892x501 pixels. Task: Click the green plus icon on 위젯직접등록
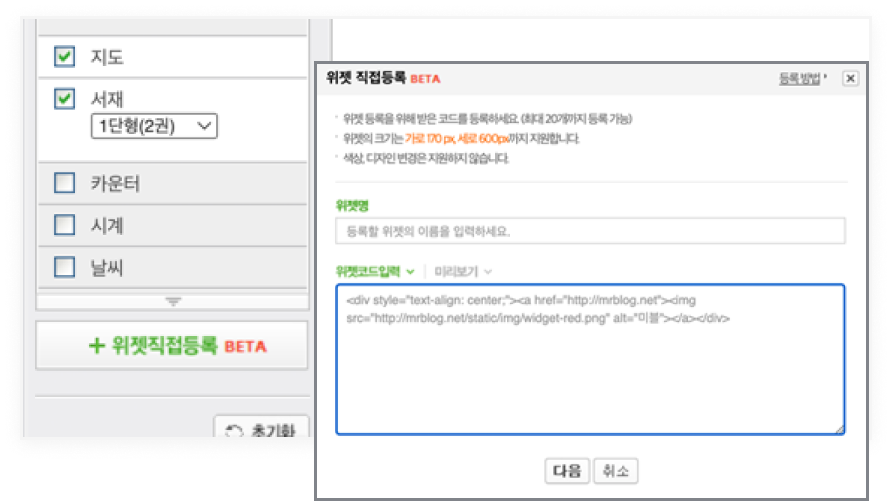point(97,345)
